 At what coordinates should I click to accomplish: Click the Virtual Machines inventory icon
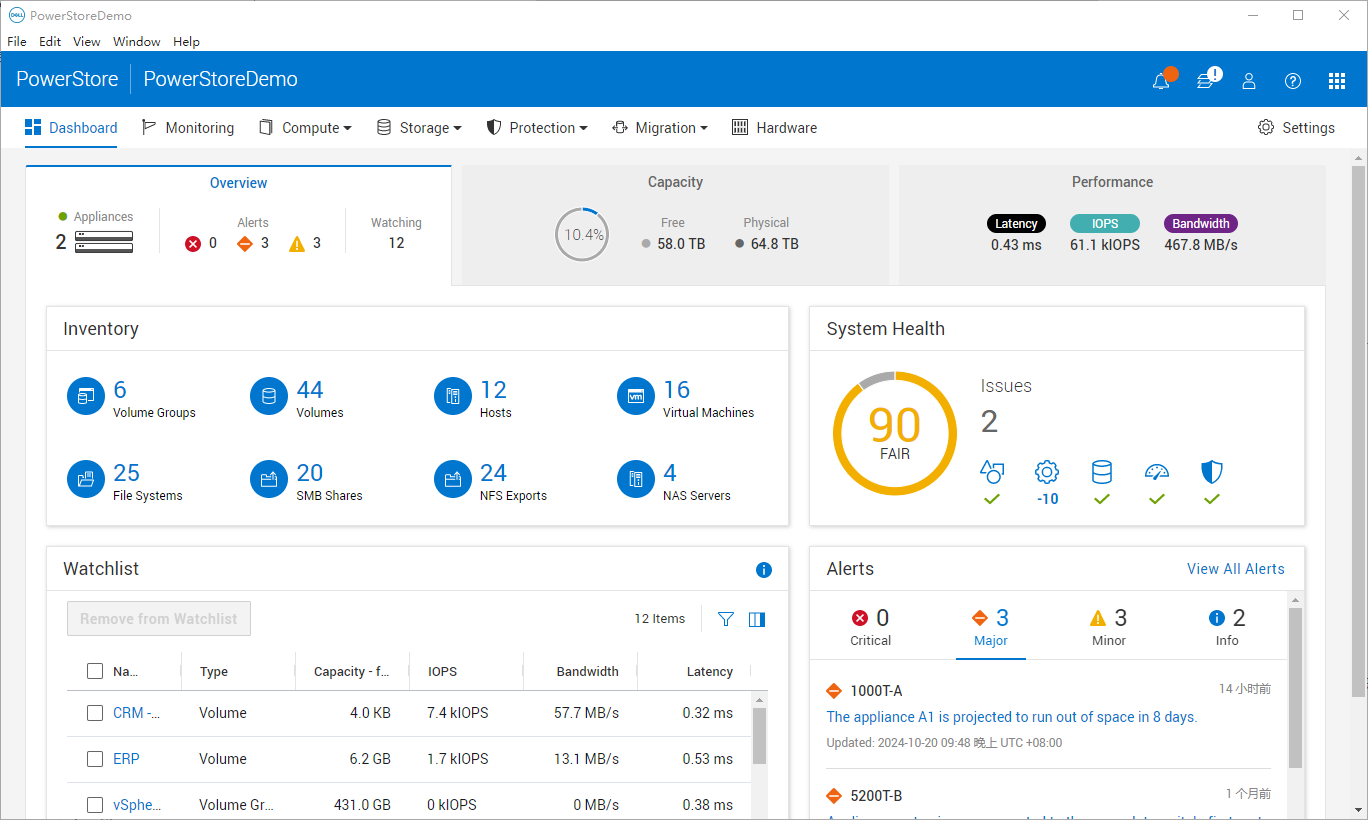tap(636, 397)
